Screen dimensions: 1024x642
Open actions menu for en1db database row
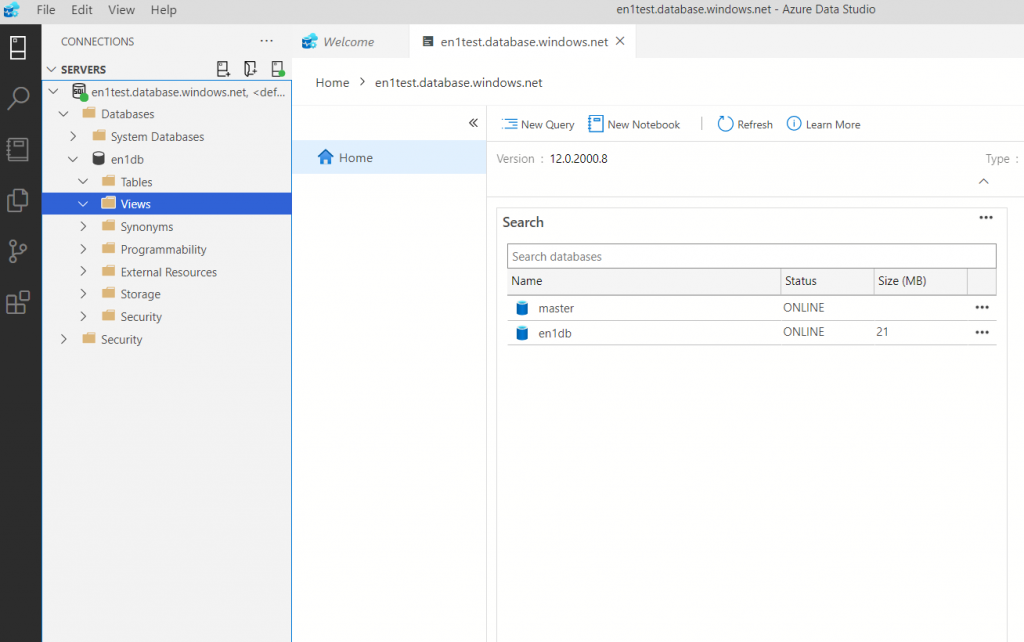tap(982, 332)
